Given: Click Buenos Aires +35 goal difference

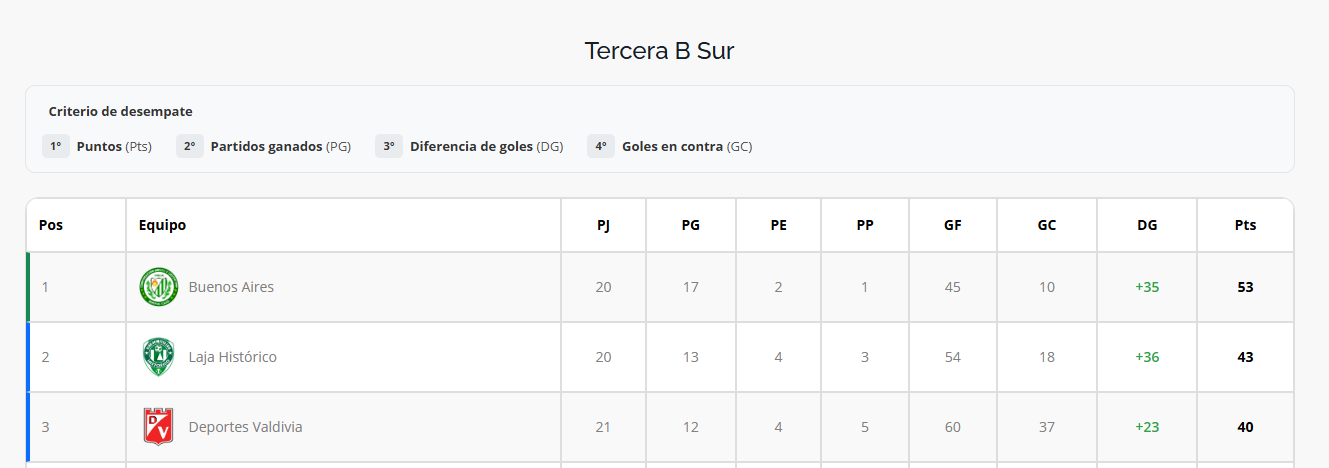Looking at the screenshot, I should point(1147,287).
